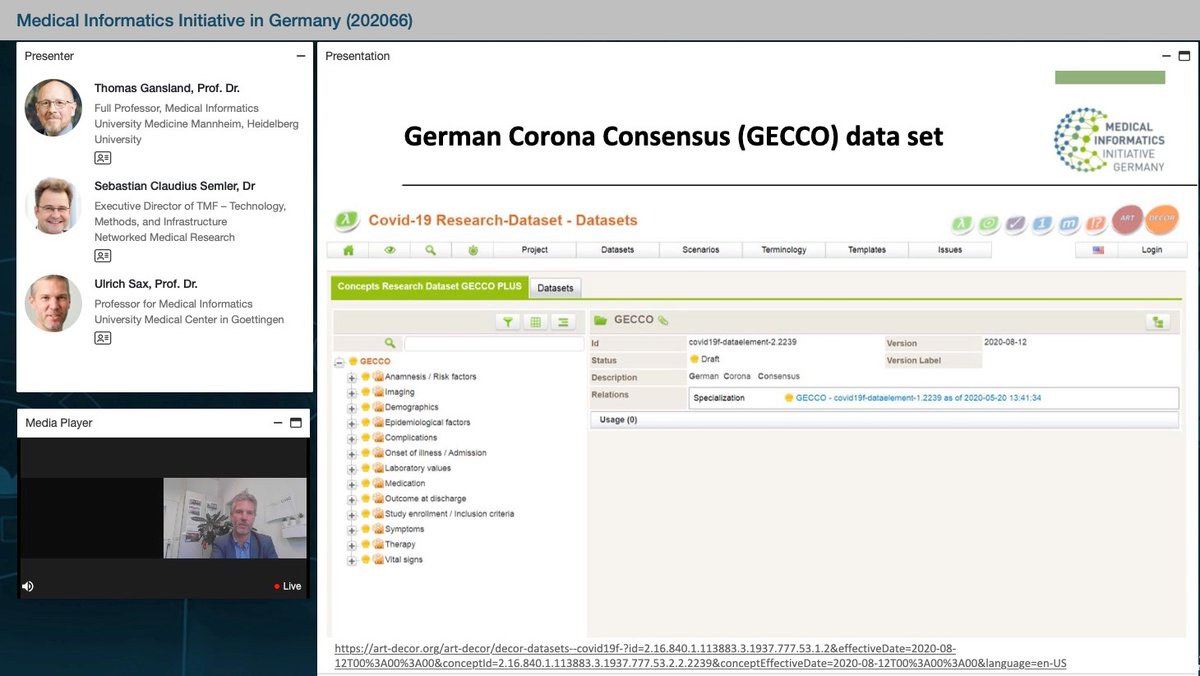Expand the Imaging tree node
This screenshot has height=676, width=1200.
(x=352, y=393)
